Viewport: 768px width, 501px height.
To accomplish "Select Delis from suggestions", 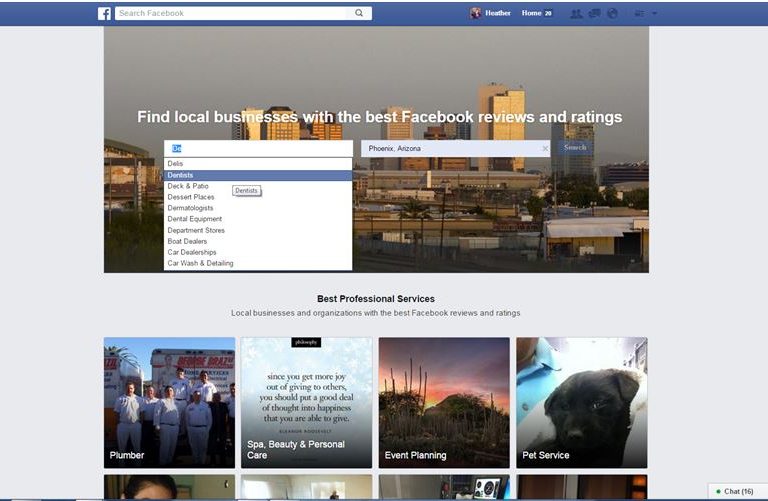I will point(258,164).
